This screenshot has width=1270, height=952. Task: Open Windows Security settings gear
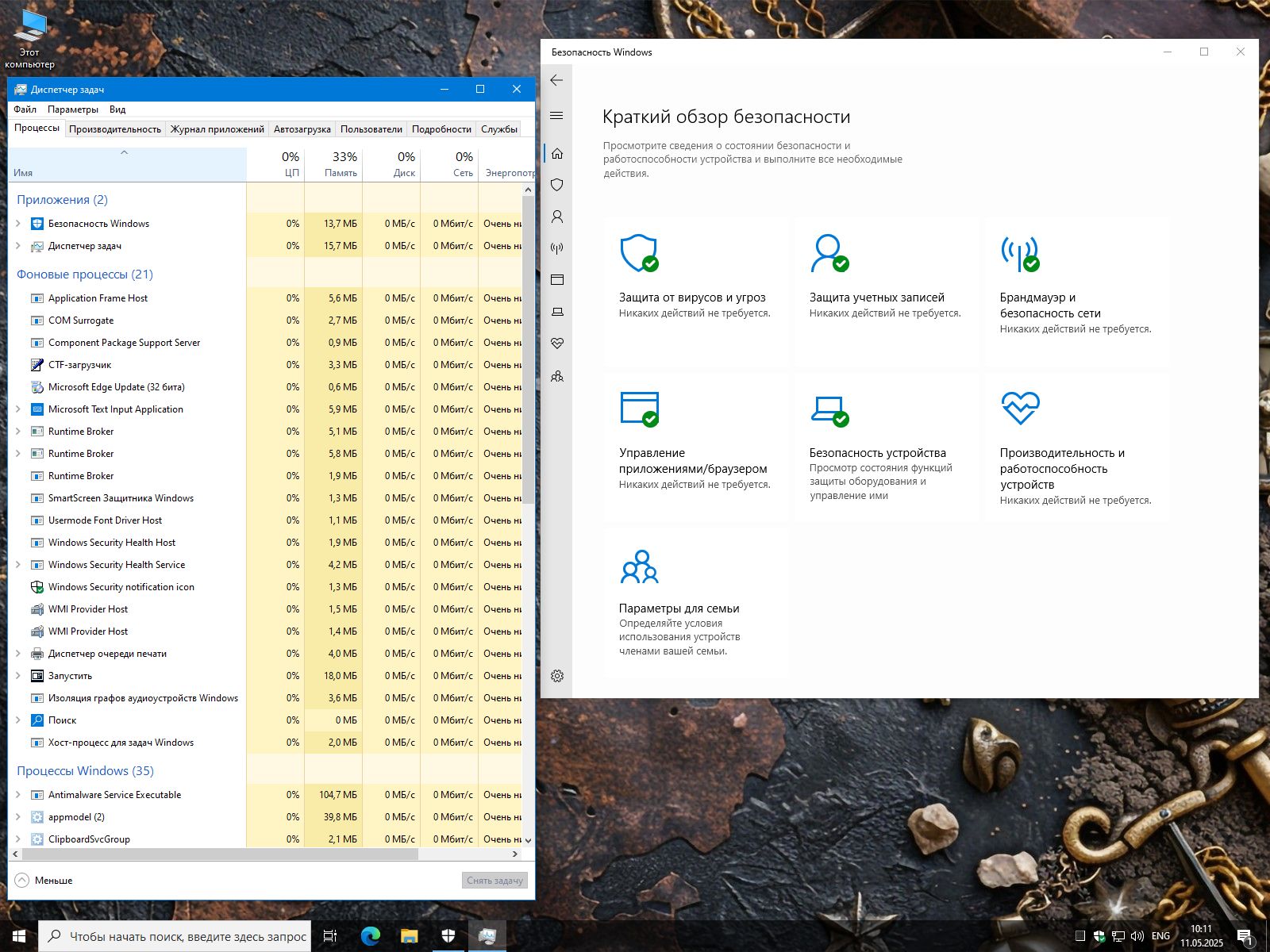click(x=556, y=676)
